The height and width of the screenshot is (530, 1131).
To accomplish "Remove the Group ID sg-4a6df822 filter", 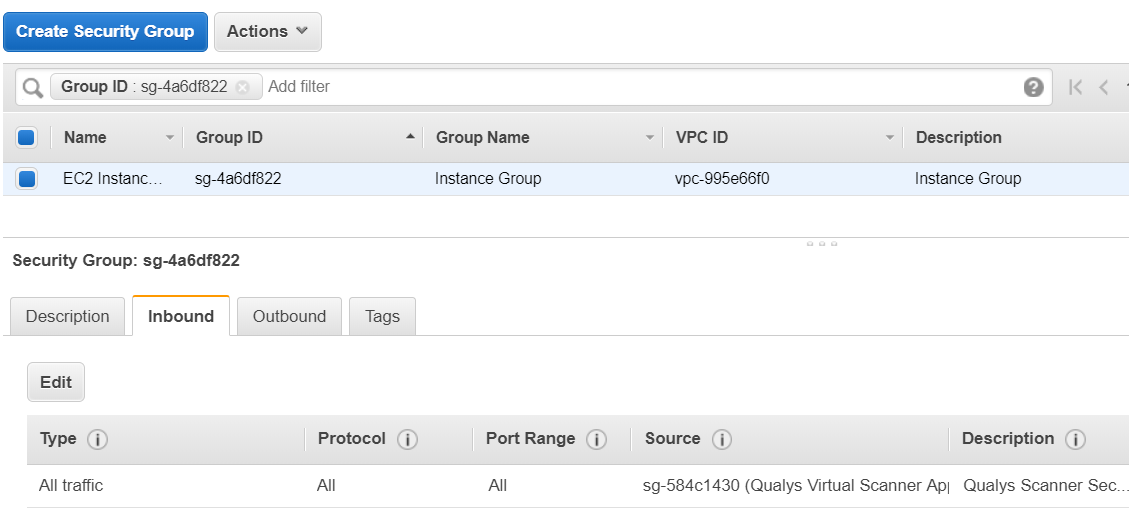I will click(243, 87).
